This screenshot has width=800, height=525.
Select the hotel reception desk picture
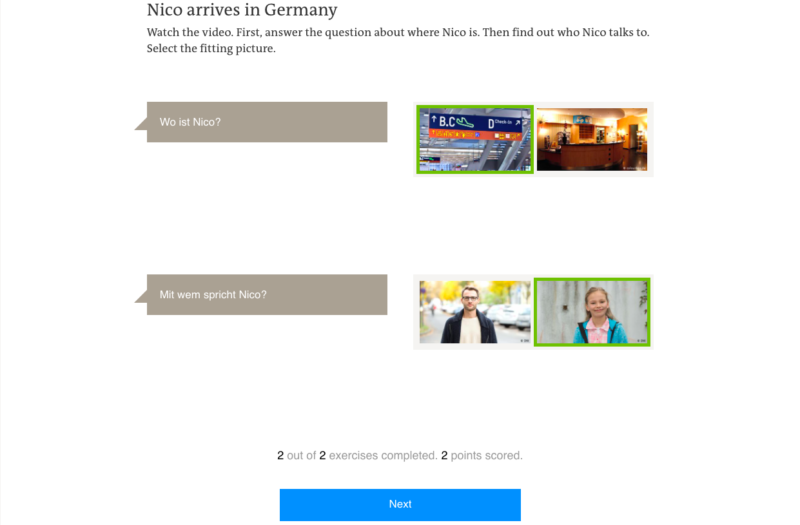(592, 139)
